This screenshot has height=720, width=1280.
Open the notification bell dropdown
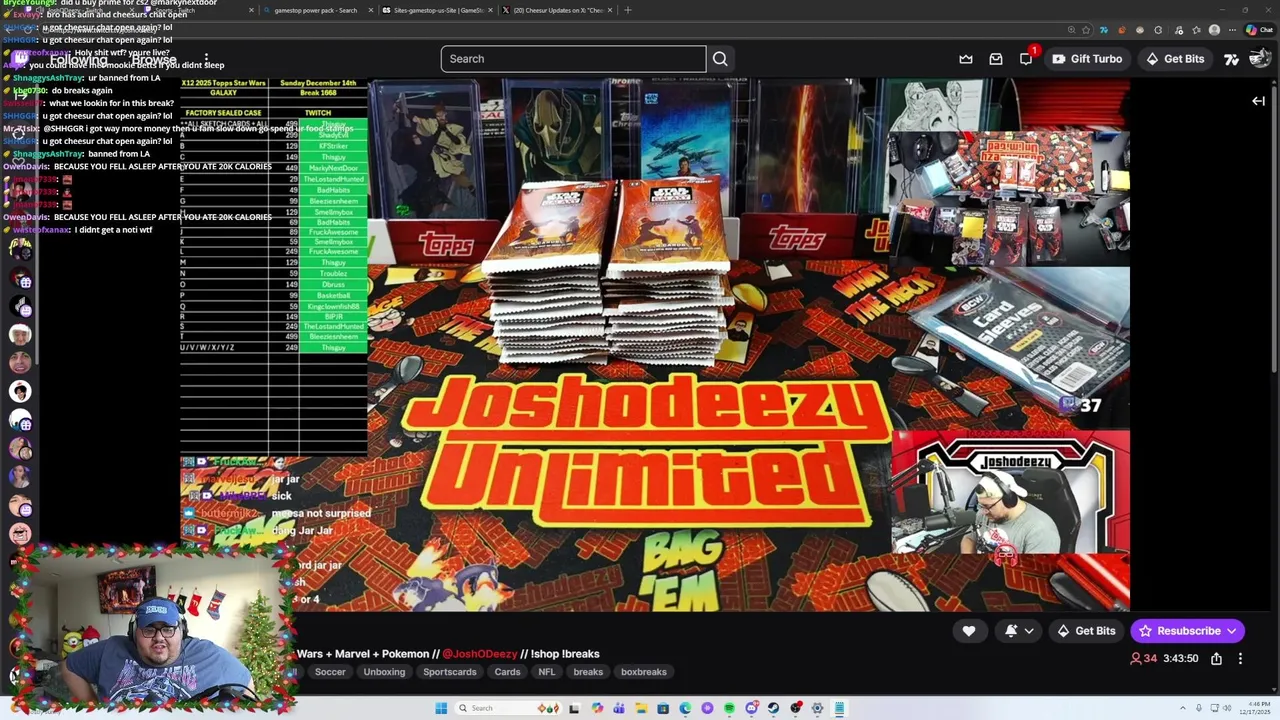(1020, 631)
